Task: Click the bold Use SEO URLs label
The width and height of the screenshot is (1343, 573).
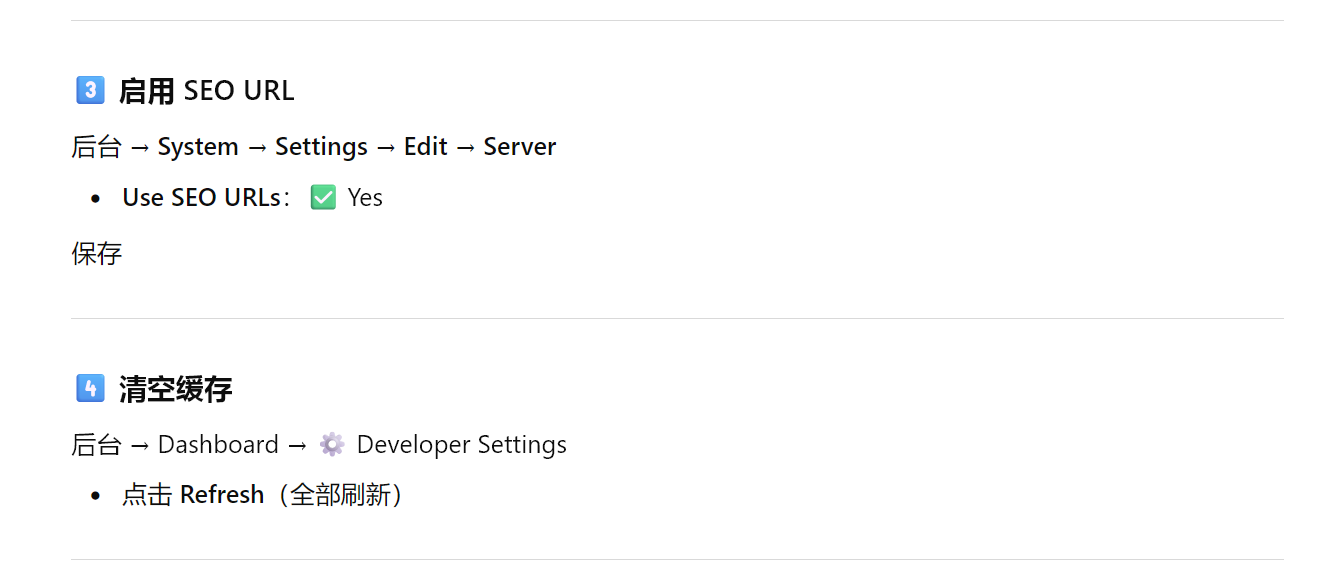Action: (201, 198)
